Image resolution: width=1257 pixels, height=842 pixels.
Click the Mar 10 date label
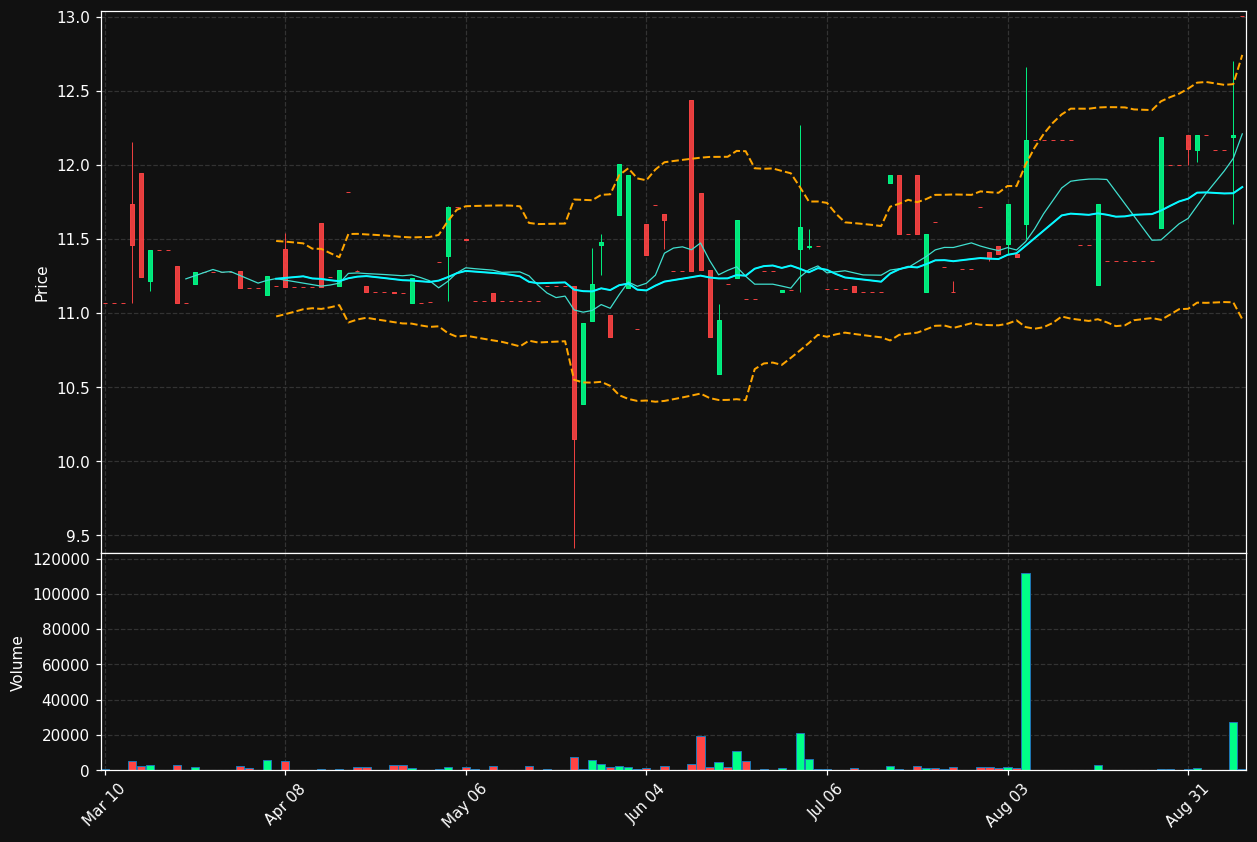[103, 805]
